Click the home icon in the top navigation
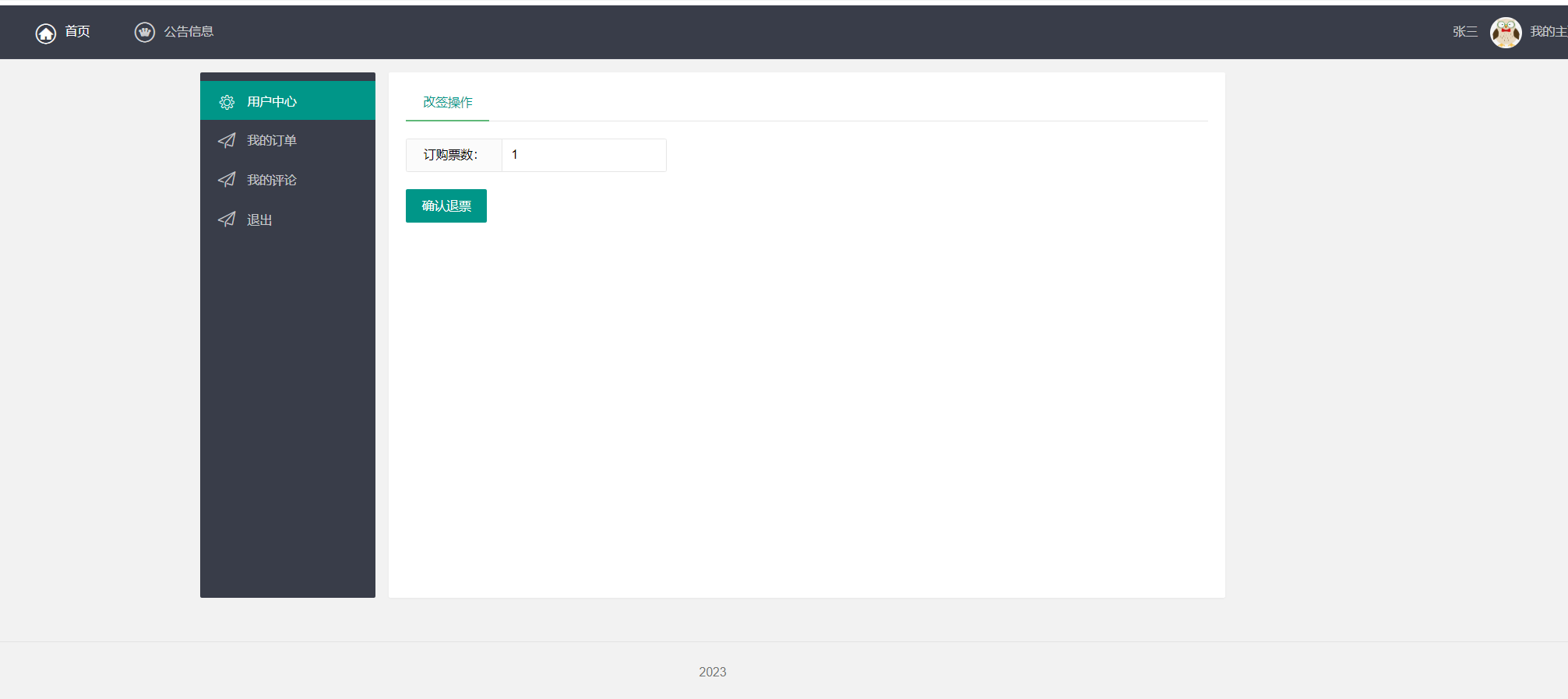This screenshot has height=699, width=1568. (x=46, y=33)
